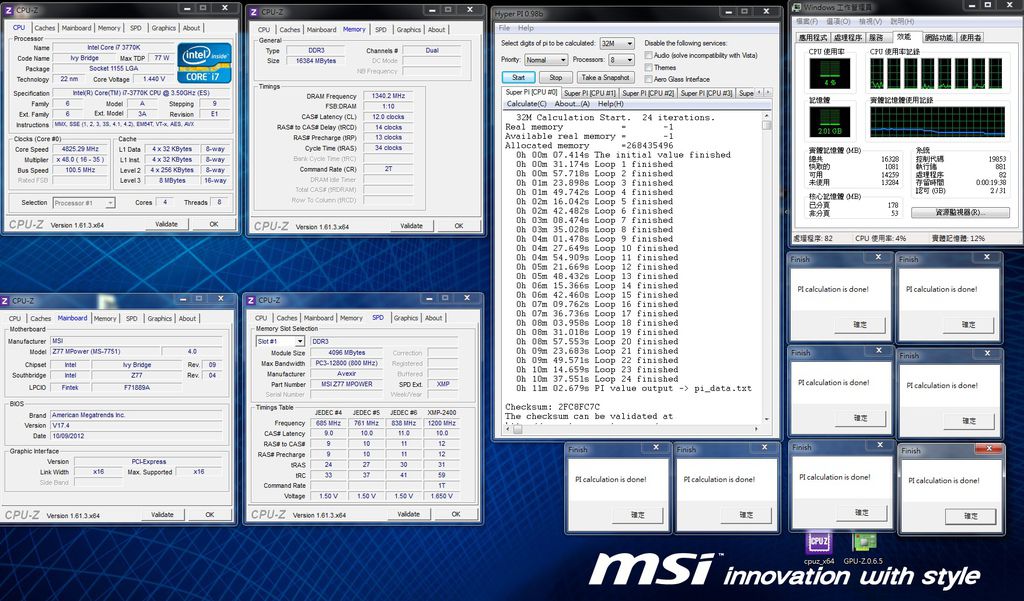The height and width of the screenshot is (601, 1024).
Task: Open the 應用程式 tab in Task Manager
Action: [x=813, y=37]
